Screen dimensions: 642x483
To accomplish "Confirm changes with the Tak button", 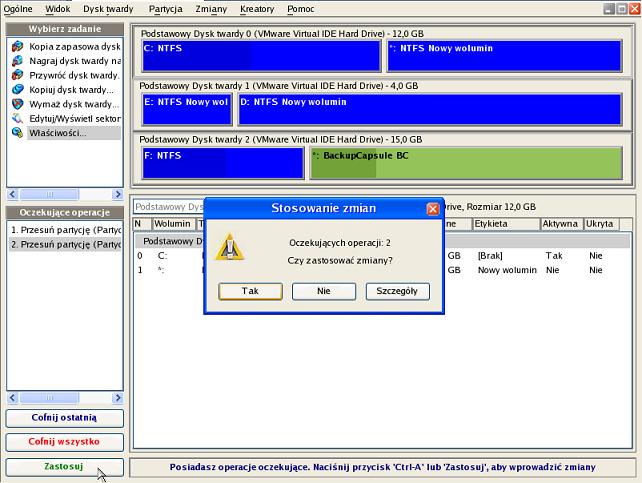I will point(250,291).
